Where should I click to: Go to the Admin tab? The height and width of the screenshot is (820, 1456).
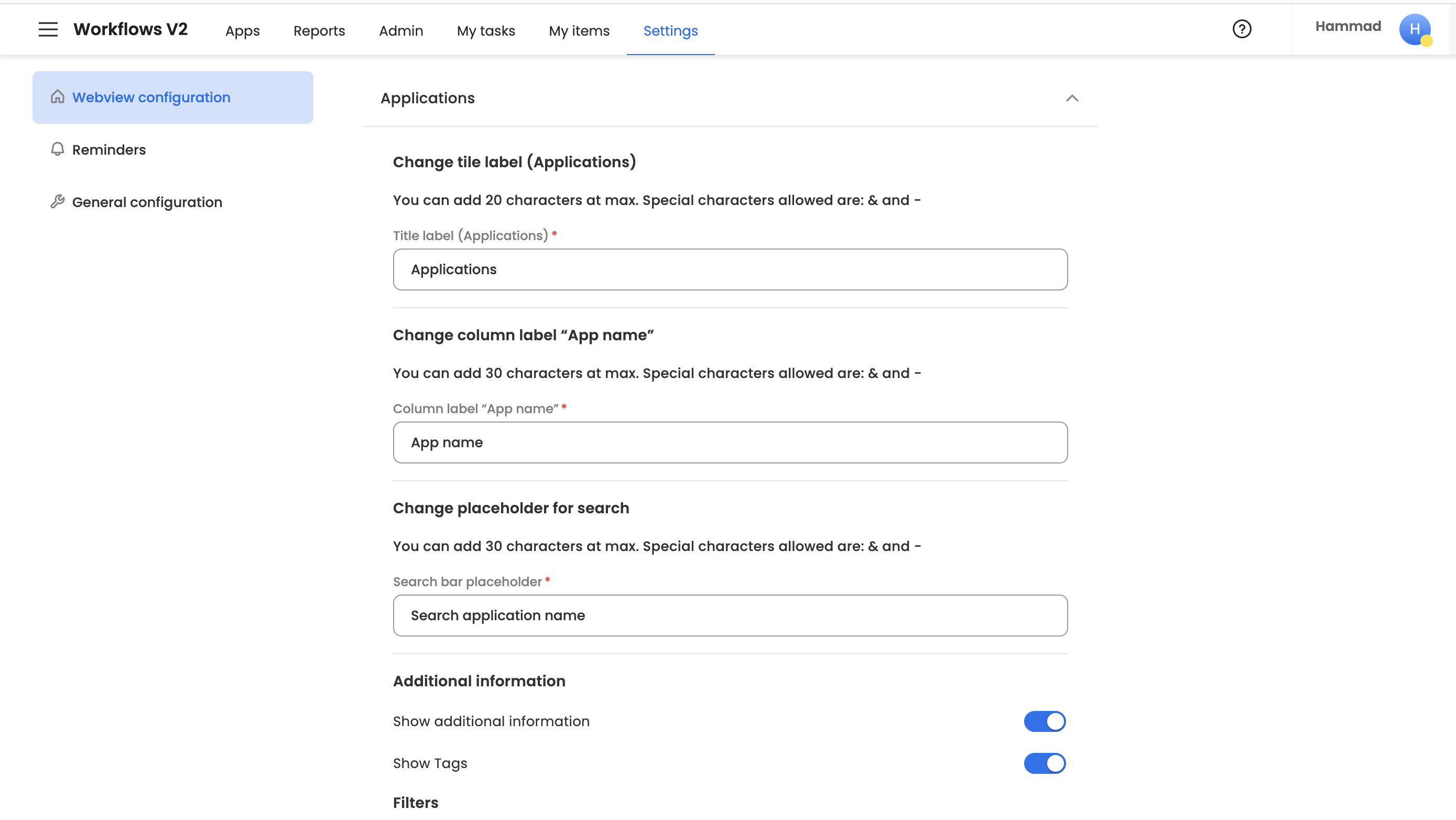[401, 31]
